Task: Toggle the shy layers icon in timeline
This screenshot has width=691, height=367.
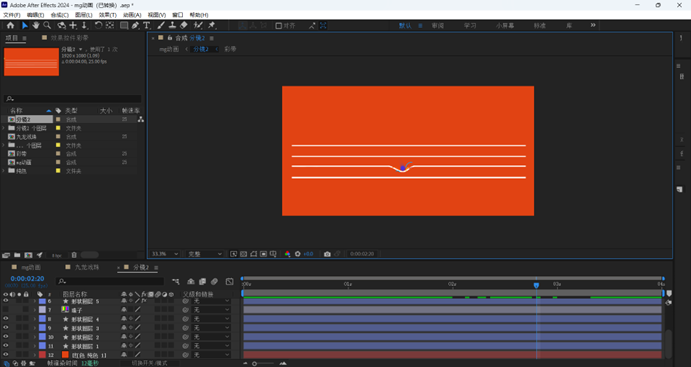Action: coord(191,281)
